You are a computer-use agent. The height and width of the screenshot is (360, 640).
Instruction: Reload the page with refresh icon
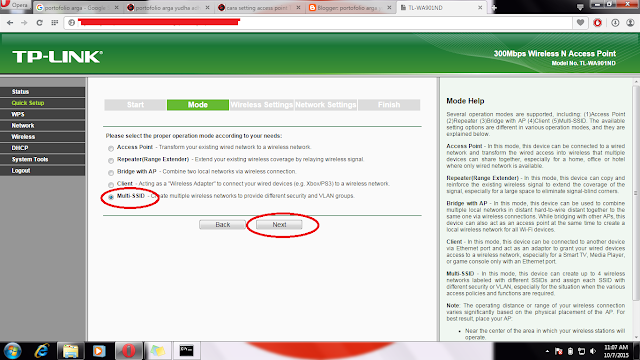click(x=39, y=23)
